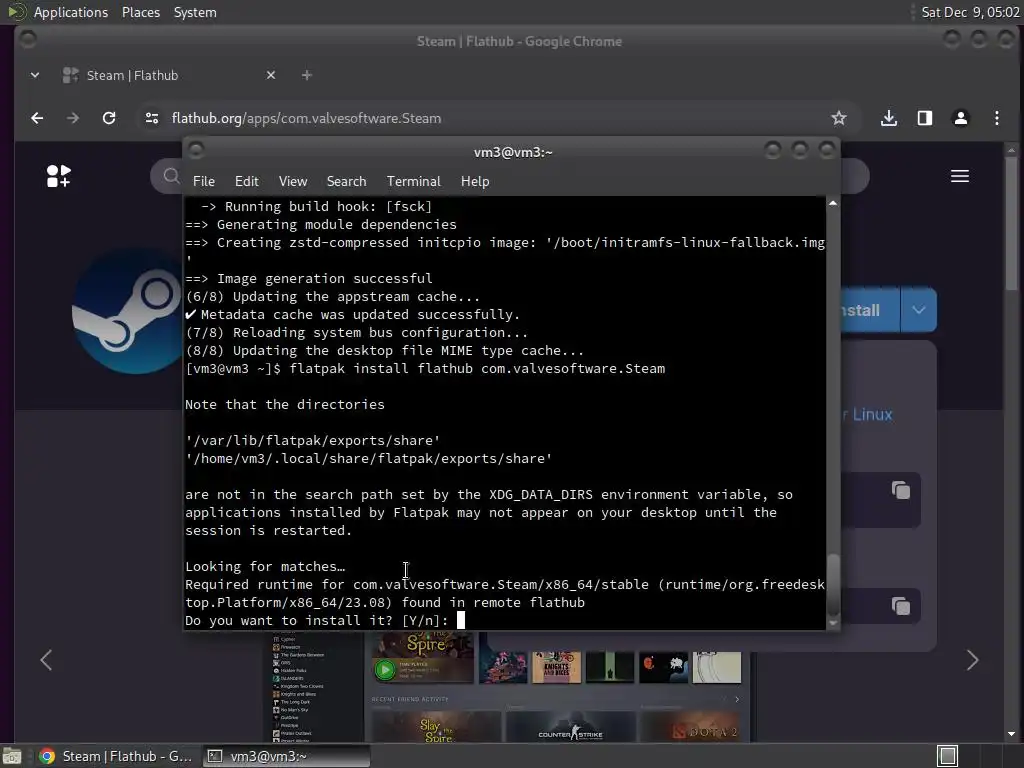
Task: Click the clock showing Sat Dec 9
Action: pos(970,12)
